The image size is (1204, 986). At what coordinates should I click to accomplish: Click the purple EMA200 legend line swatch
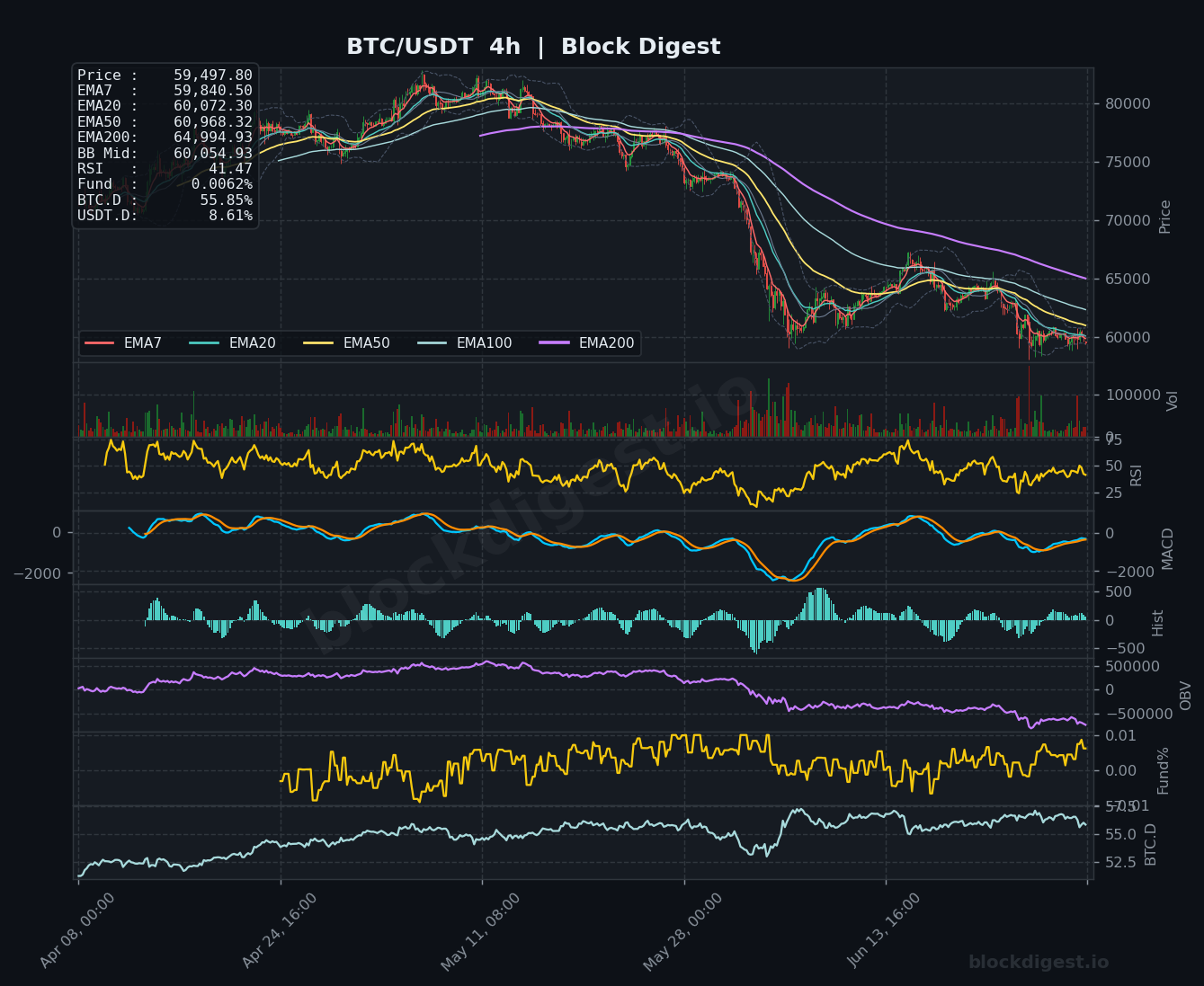pos(554,343)
